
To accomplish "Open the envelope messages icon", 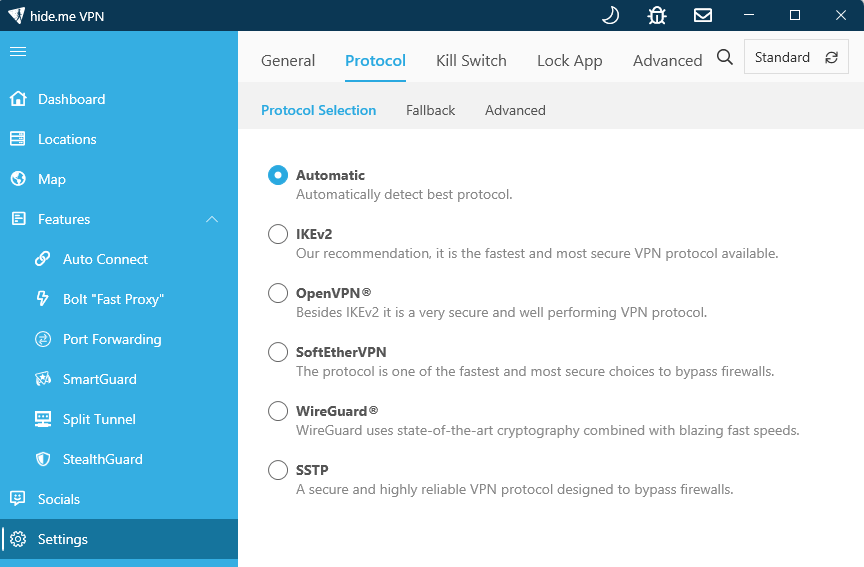I will pos(703,15).
